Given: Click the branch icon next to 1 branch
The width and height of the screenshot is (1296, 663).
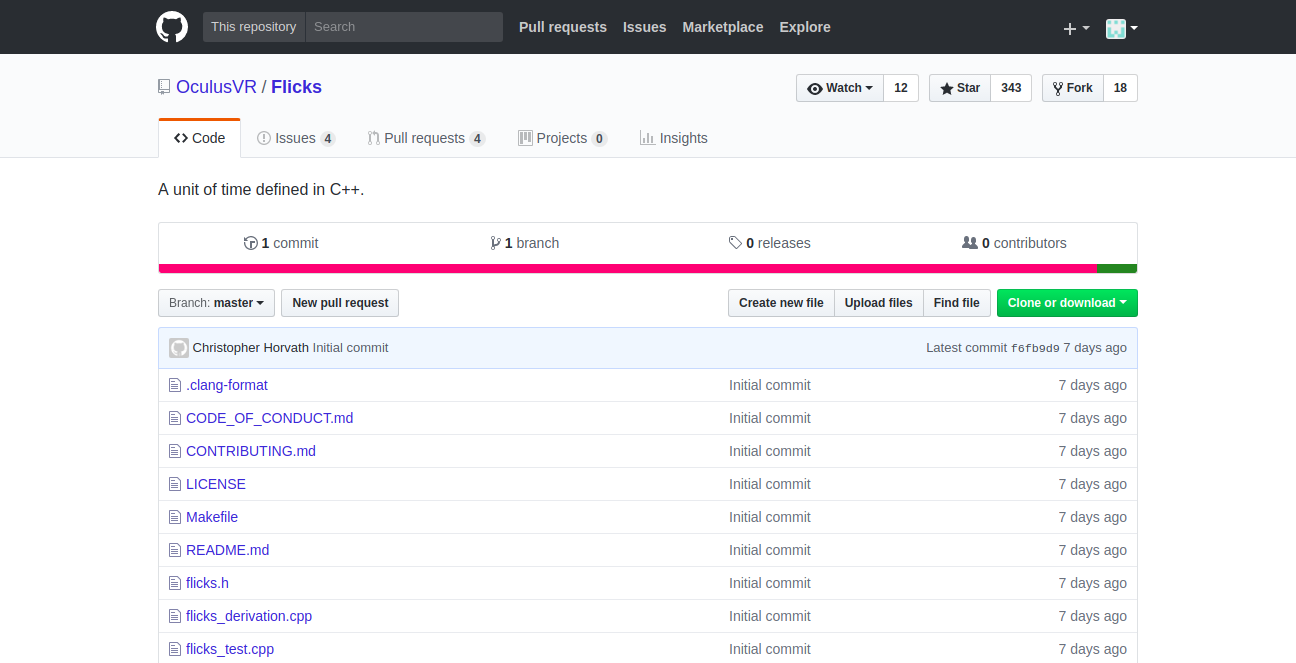Looking at the screenshot, I should click(x=495, y=243).
